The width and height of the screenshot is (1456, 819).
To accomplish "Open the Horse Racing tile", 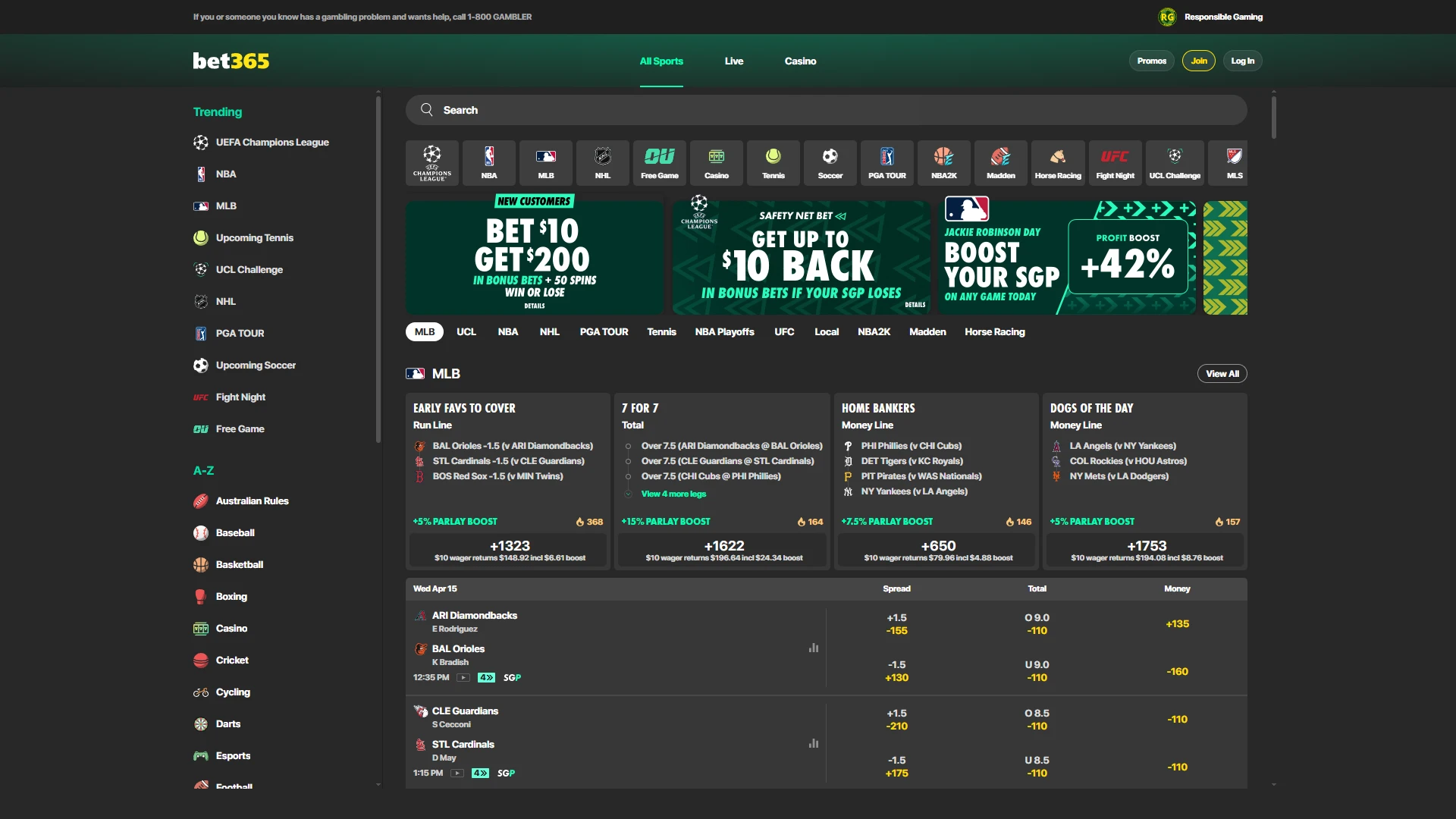I will coord(1058,163).
